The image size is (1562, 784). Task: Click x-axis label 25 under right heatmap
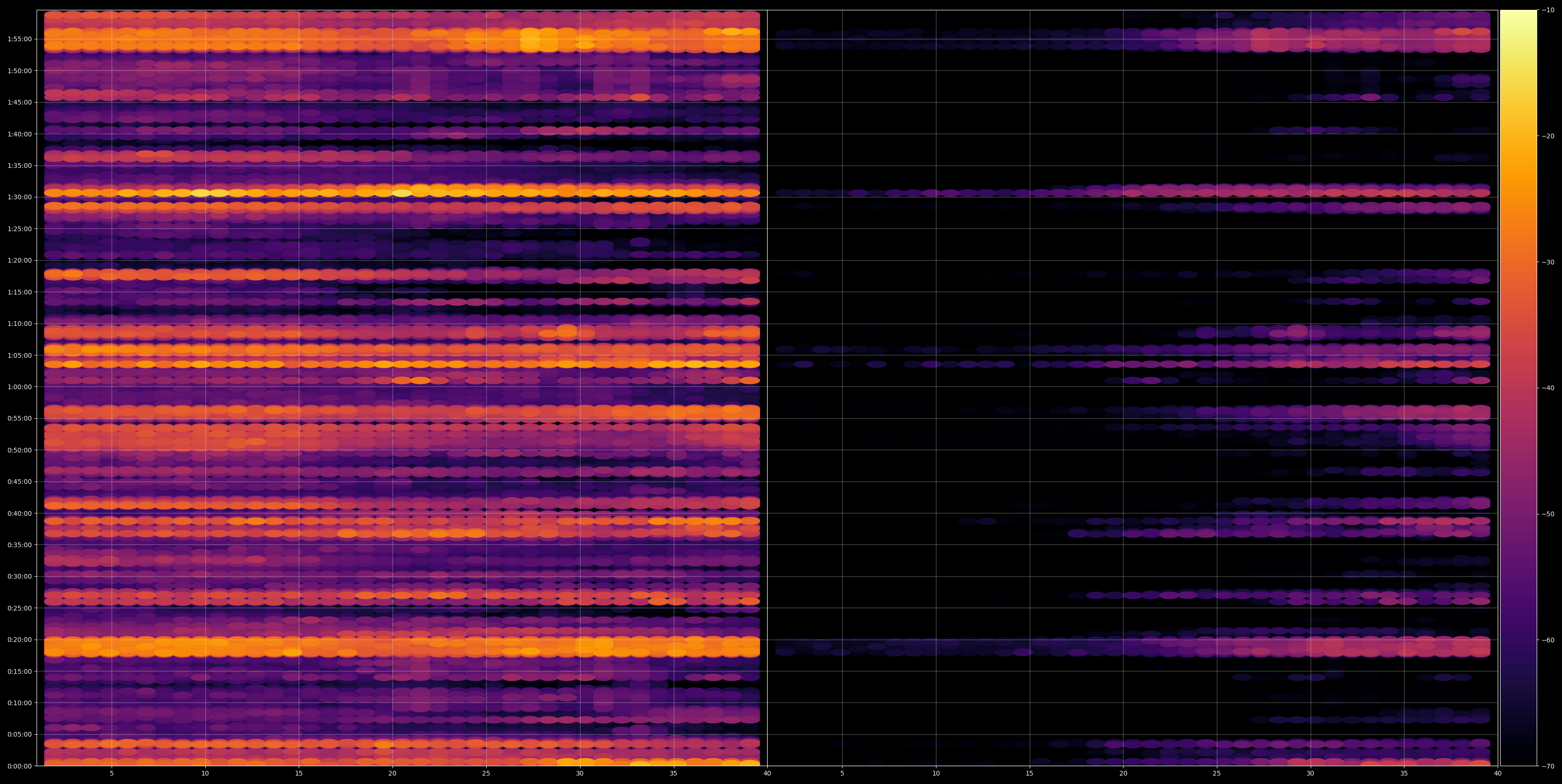click(1217, 774)
